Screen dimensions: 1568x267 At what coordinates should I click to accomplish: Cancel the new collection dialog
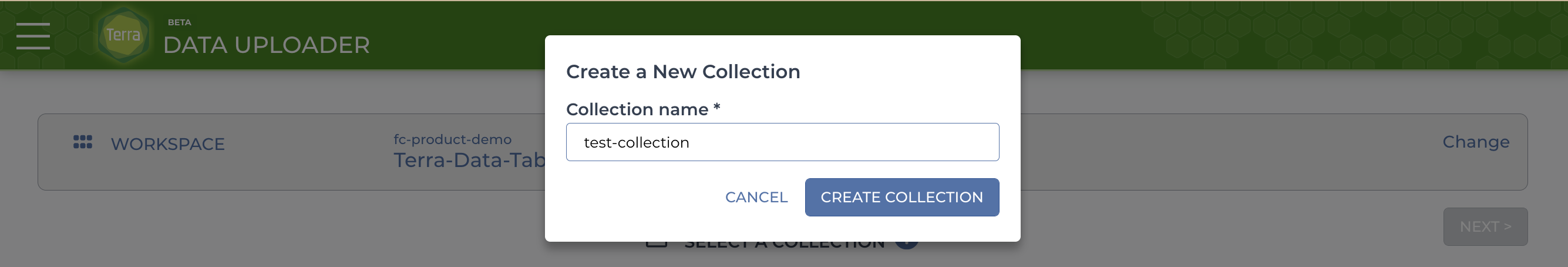(x=756, y=197)
